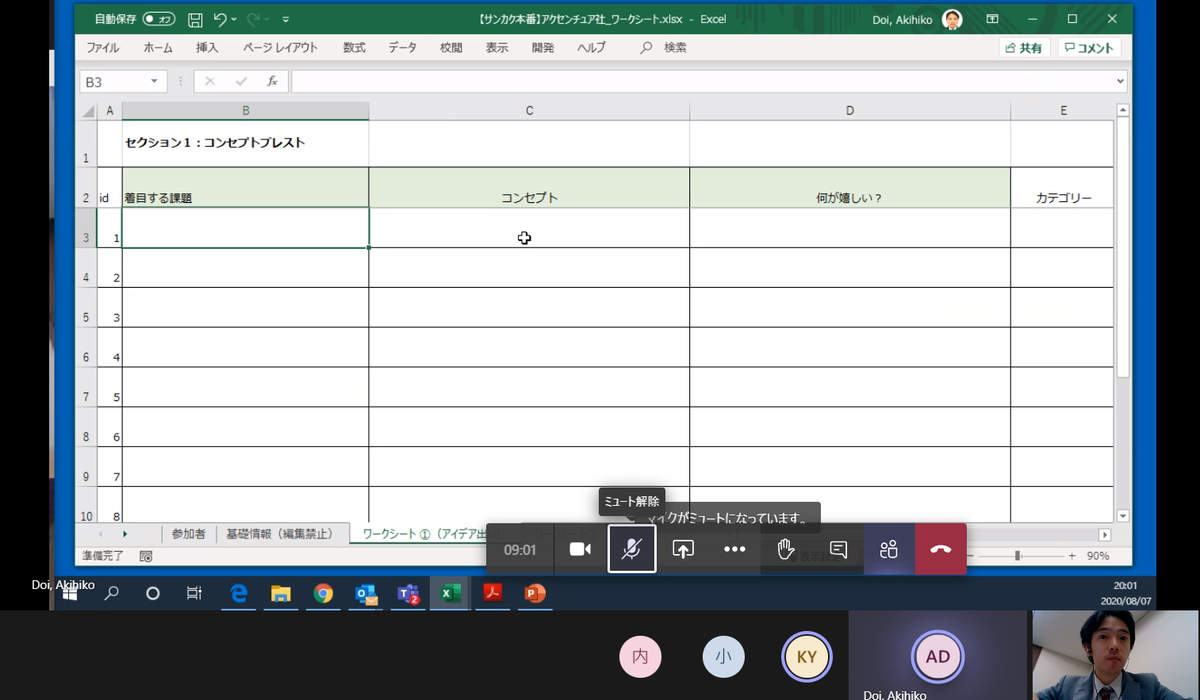Screen dimensions: 1200x700
Task: Click the Insert Function fx icon
Action: click(x=272, y=82)
